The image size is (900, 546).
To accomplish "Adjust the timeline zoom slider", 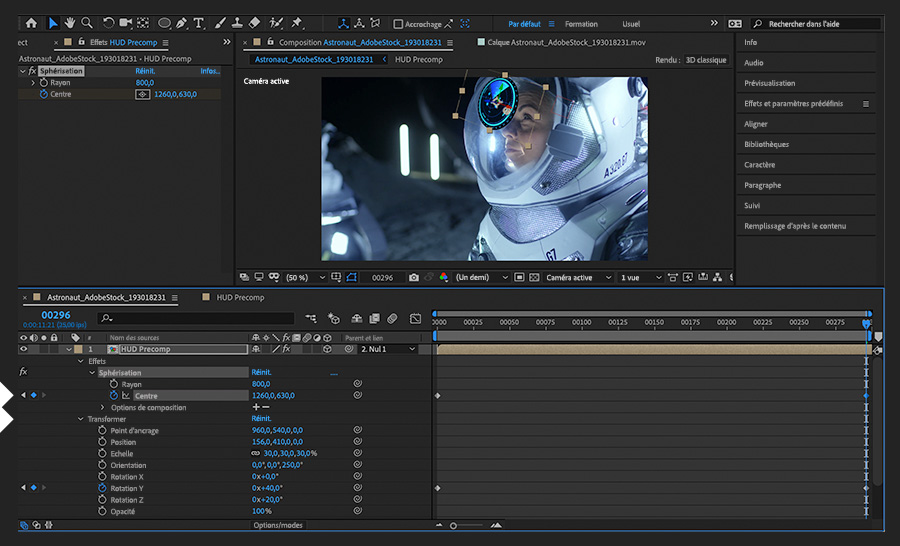I will coord(454,525).
